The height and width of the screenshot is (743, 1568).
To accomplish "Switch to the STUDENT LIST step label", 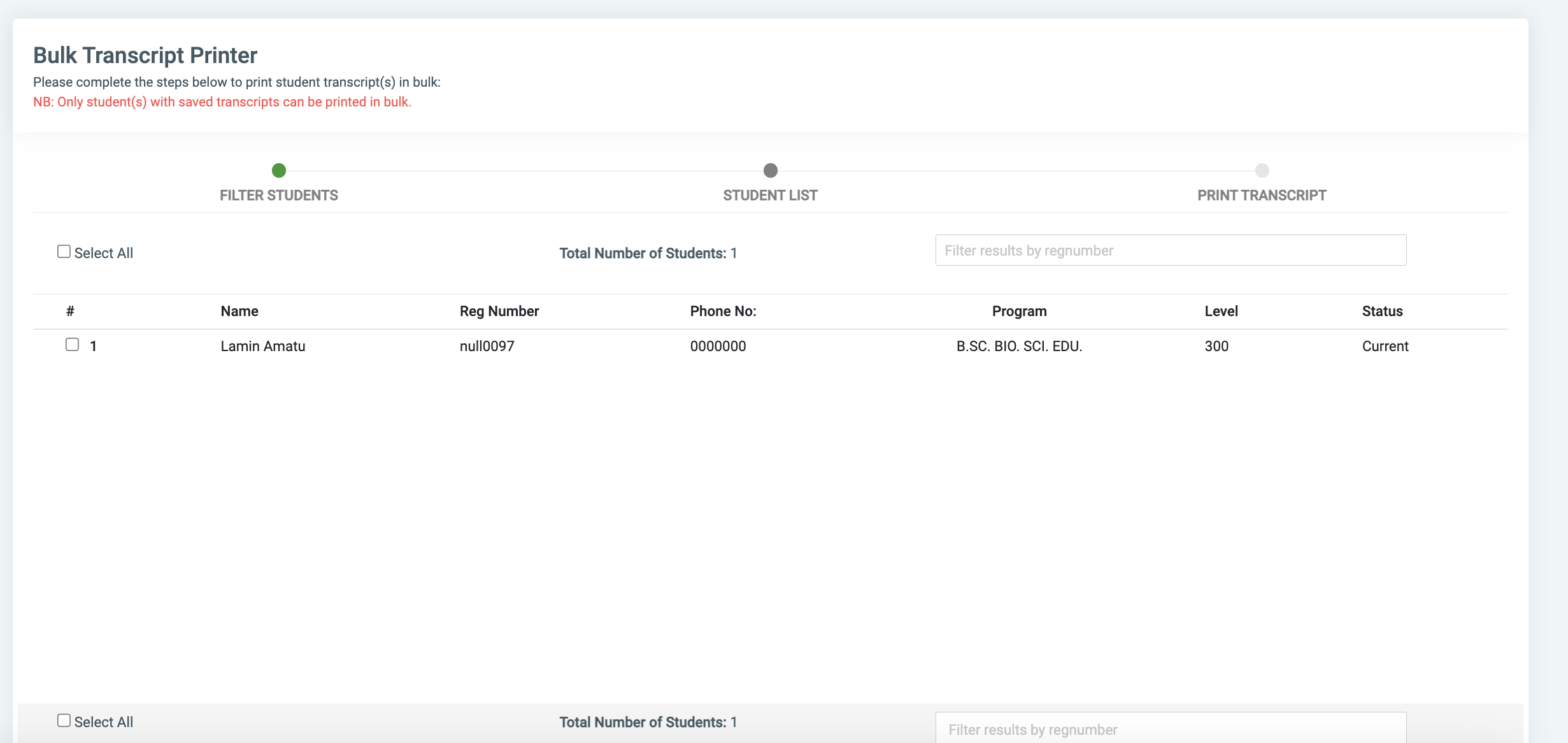I will [x=770, y=195].
